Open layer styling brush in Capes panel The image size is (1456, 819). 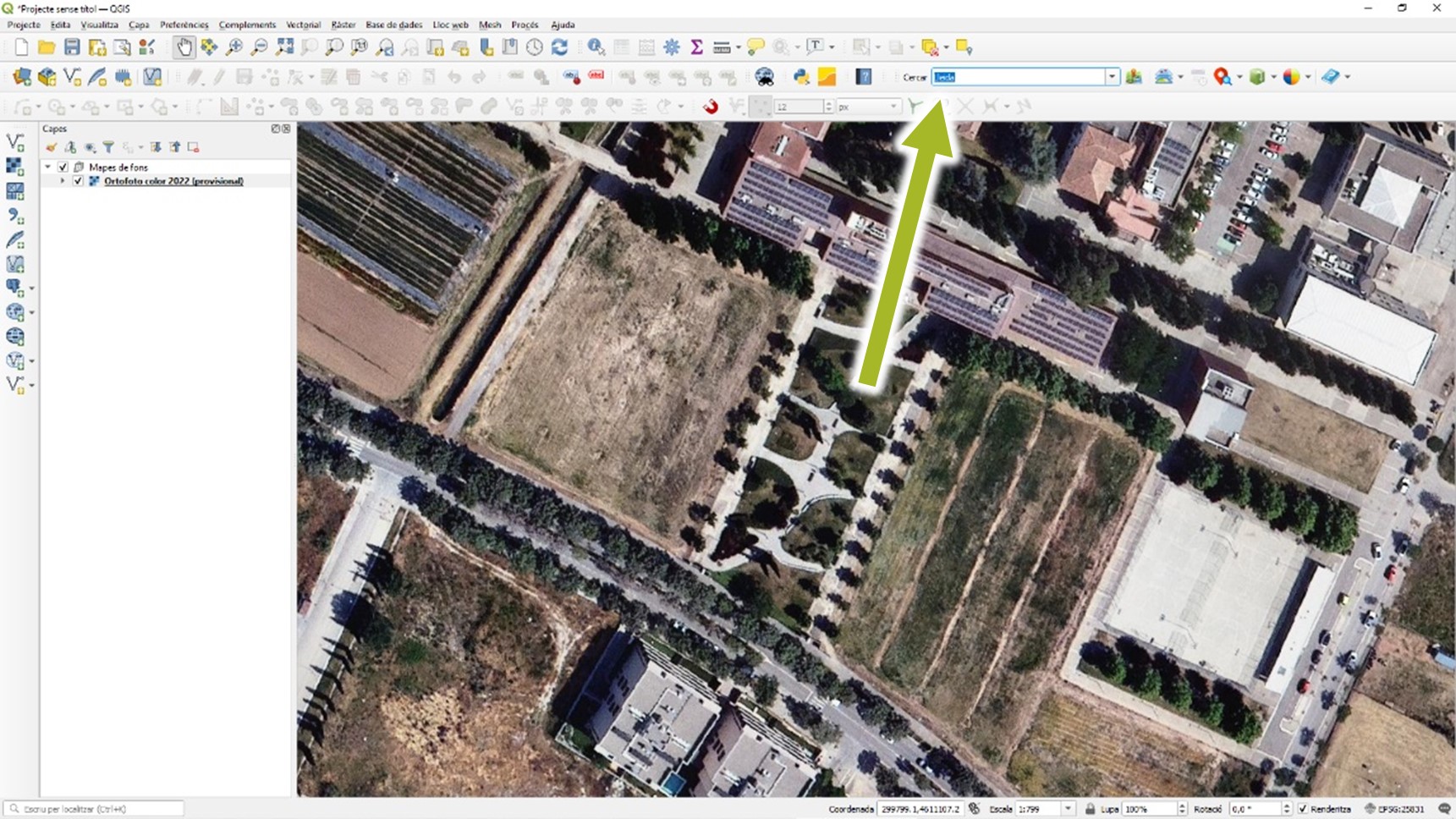[x=52, y=147]
